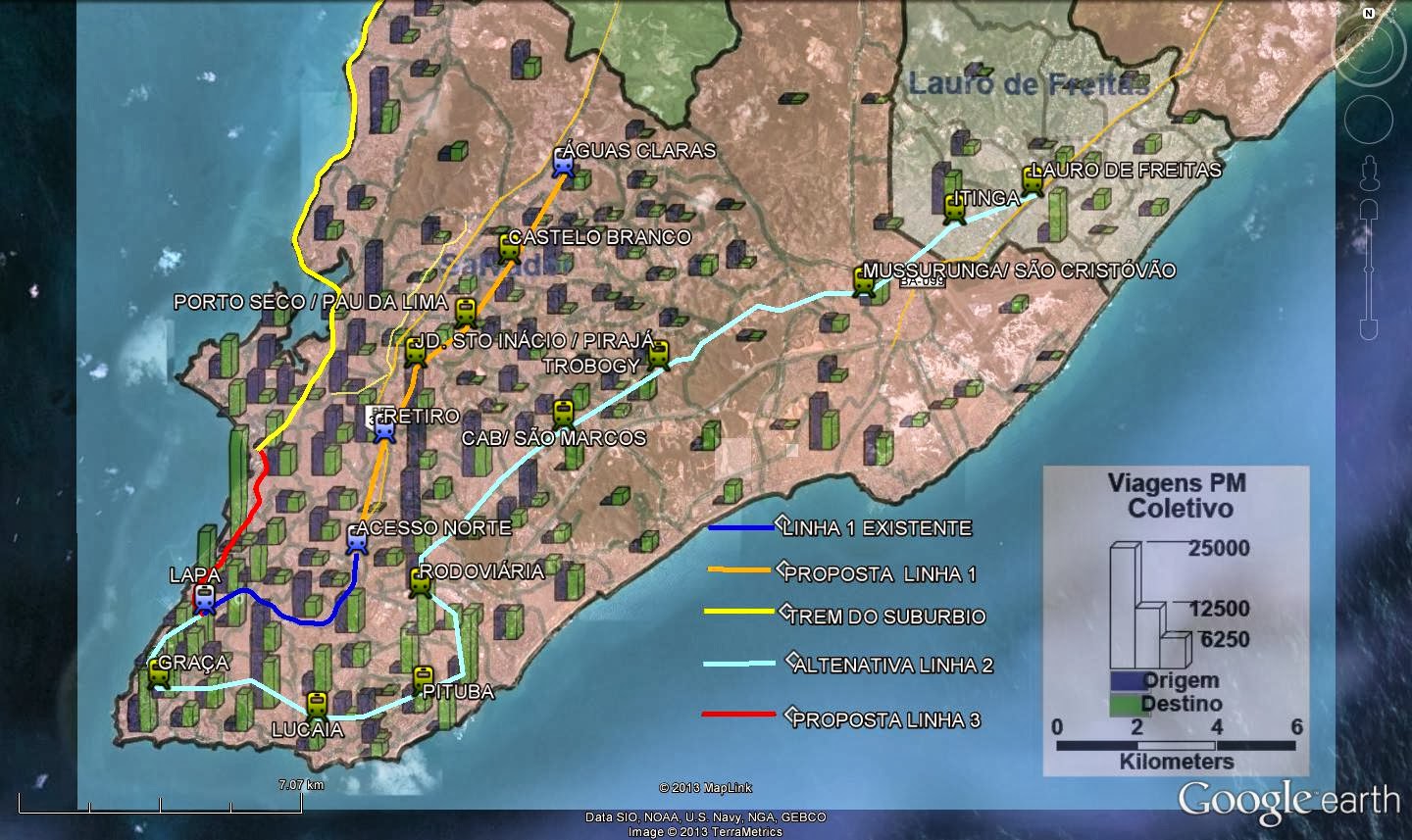Screen dimensions: 1412x840
Task: Click the Lapa metro station icon
Action: [x=203, y=598]
